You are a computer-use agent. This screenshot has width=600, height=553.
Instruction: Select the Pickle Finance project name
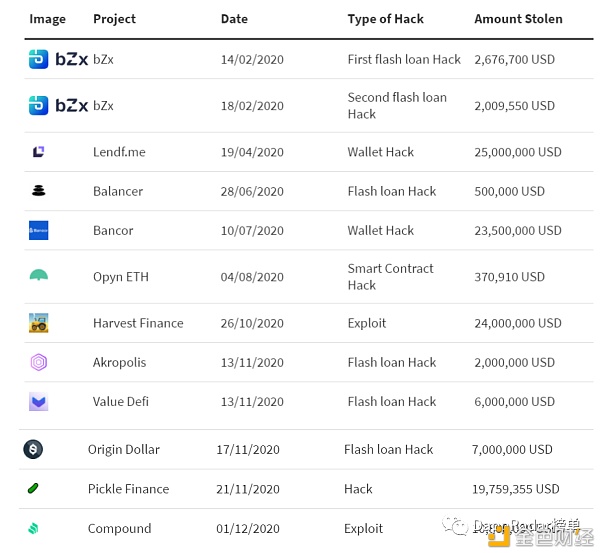click(128, 489)
